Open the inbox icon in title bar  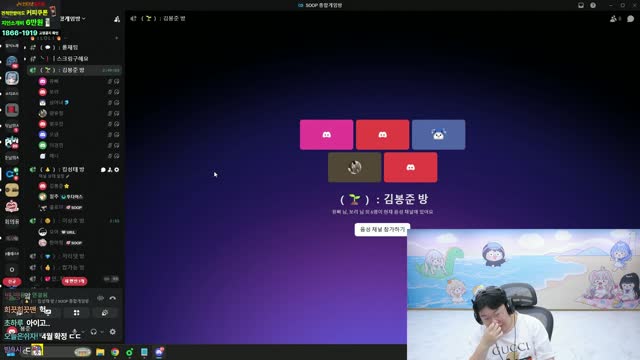tap(581, 5)
